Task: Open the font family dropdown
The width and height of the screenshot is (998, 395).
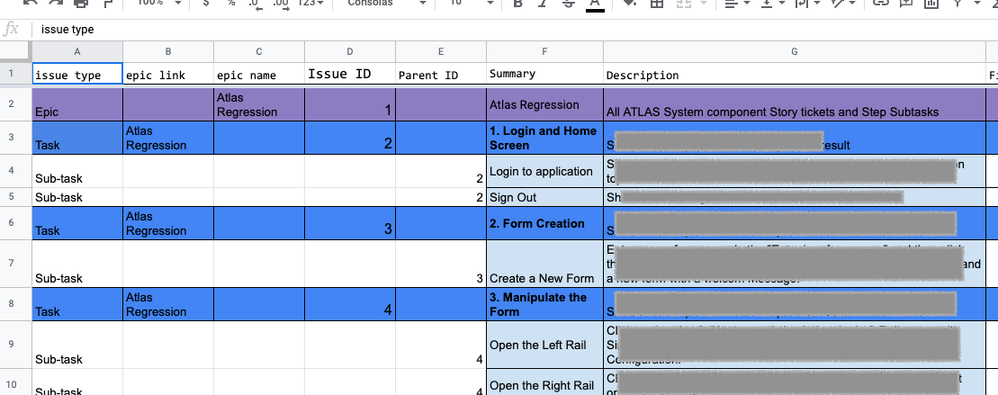Action: pyautogui.click(x=386, y=4)
